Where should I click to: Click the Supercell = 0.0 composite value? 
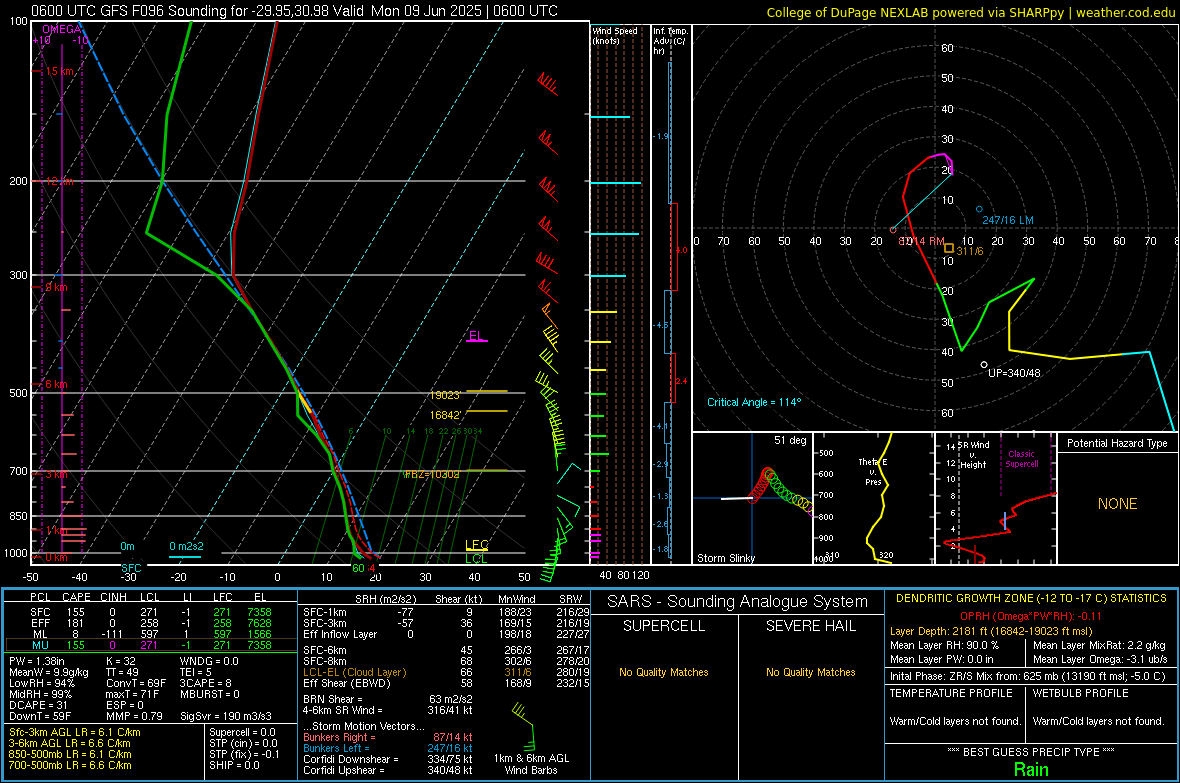click(242, 732)
